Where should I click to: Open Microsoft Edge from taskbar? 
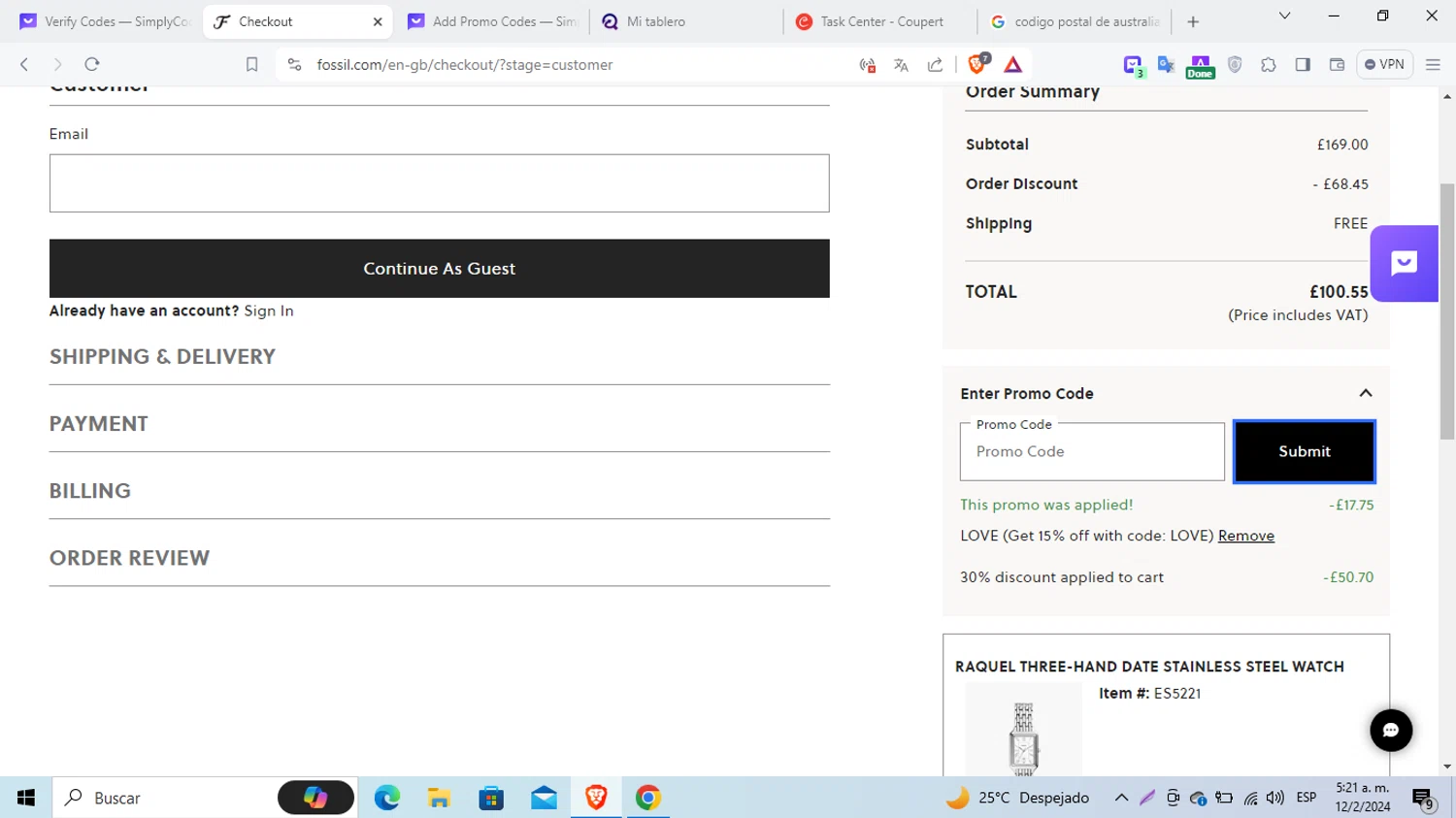pos(387,798)
